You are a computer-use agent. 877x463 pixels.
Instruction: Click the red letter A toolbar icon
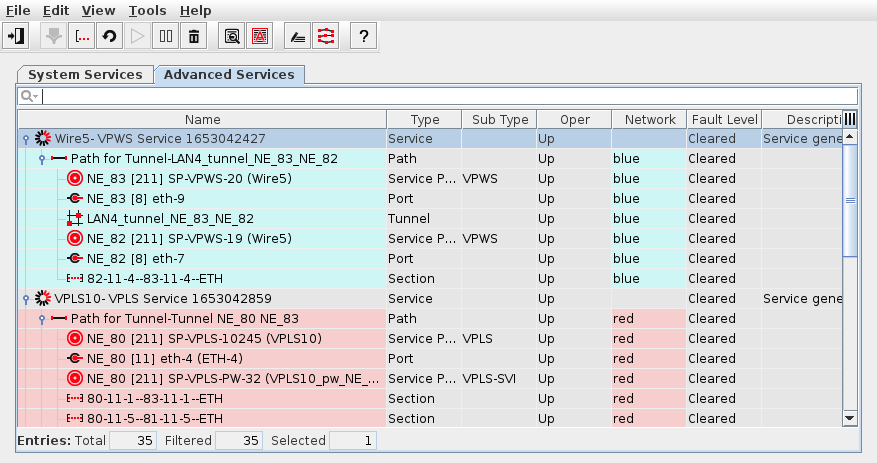coord(260,37)
